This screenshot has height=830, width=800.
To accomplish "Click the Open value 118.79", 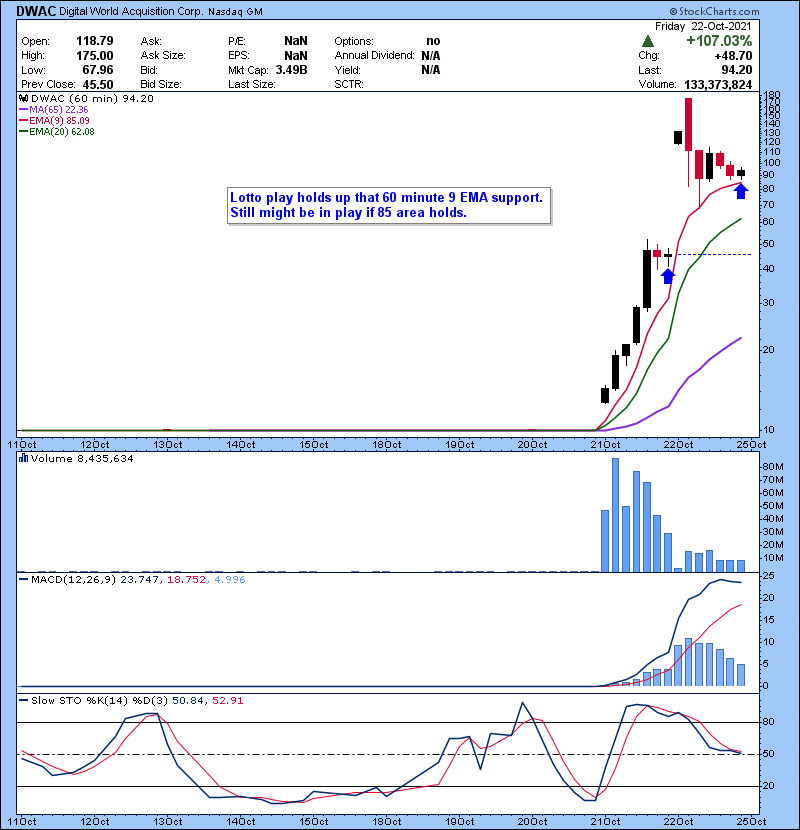I will pyautogui.click(x=95, y=41).
